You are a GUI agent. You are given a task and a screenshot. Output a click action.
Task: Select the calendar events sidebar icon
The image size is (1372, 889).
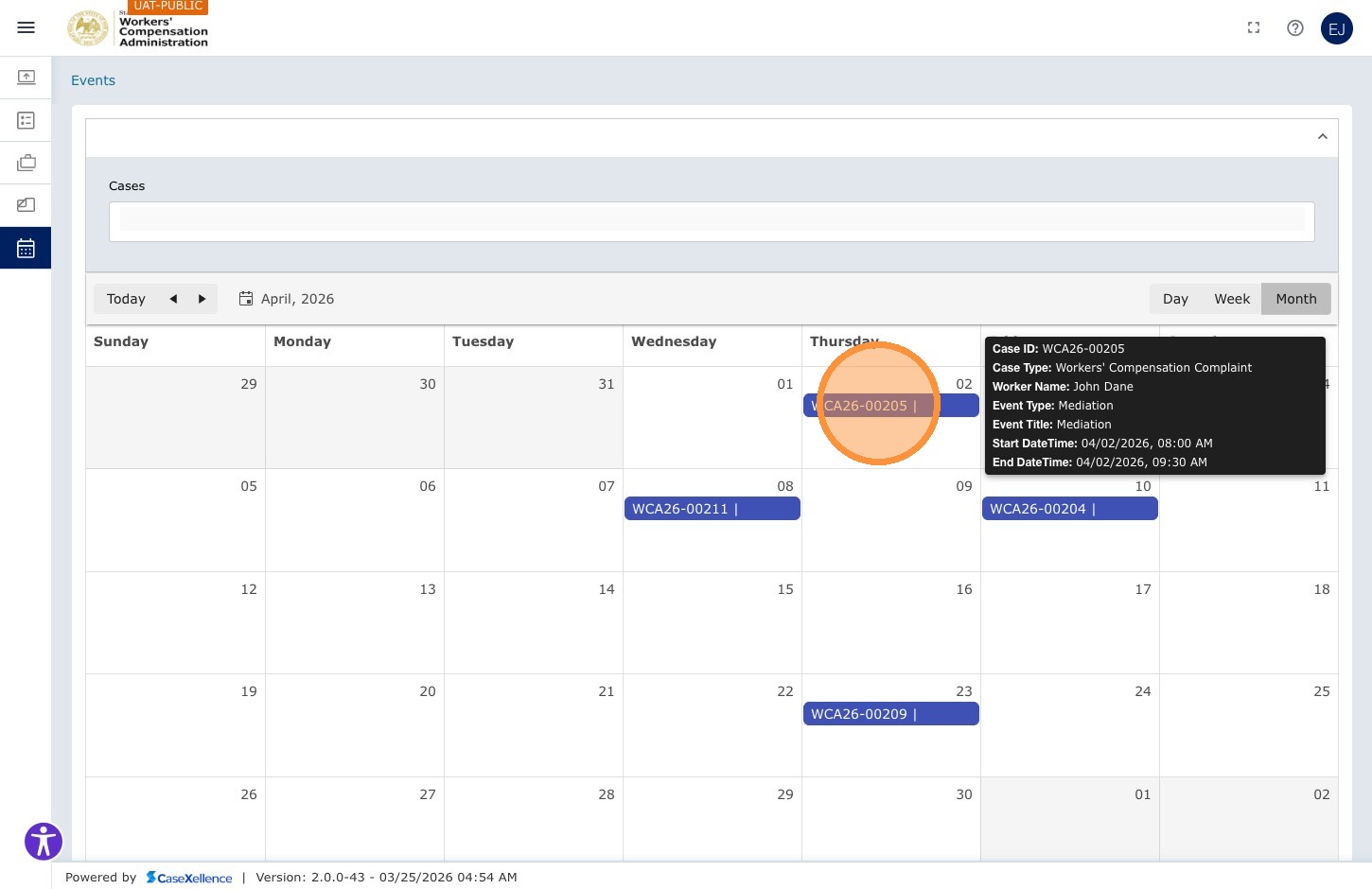pyautogui.click(x=26, y=248)
